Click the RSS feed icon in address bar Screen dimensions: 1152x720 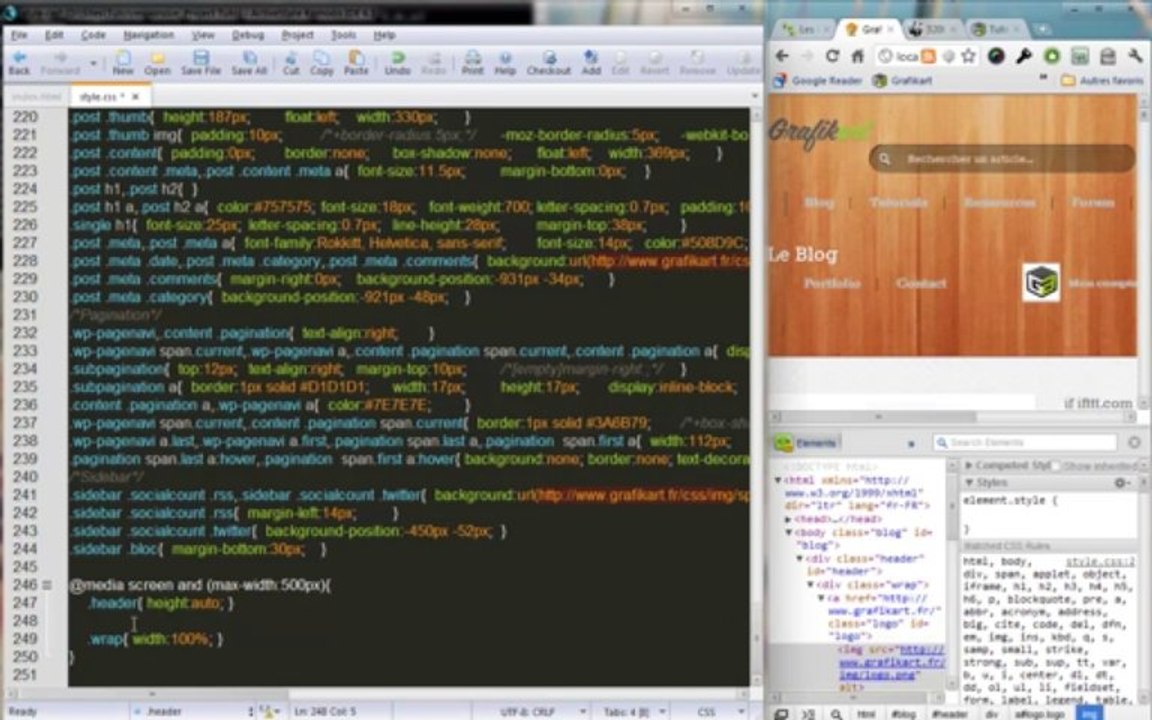929,56
